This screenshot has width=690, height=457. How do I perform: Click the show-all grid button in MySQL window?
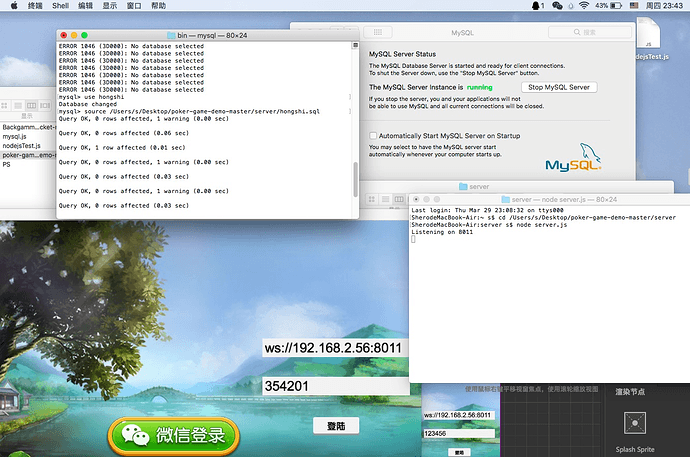(x=378, y=32)
